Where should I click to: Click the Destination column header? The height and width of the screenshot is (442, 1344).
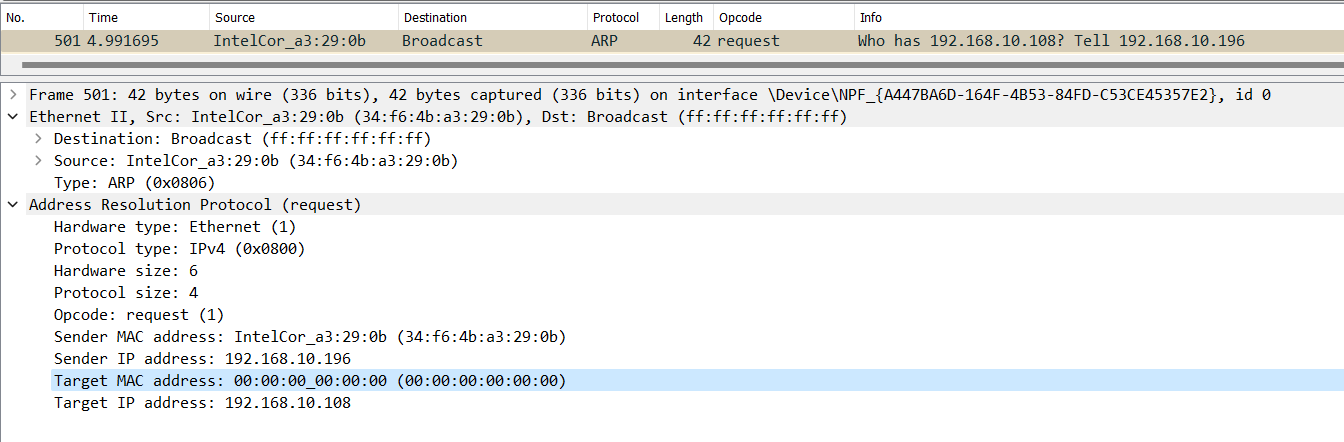pos(492,17)
